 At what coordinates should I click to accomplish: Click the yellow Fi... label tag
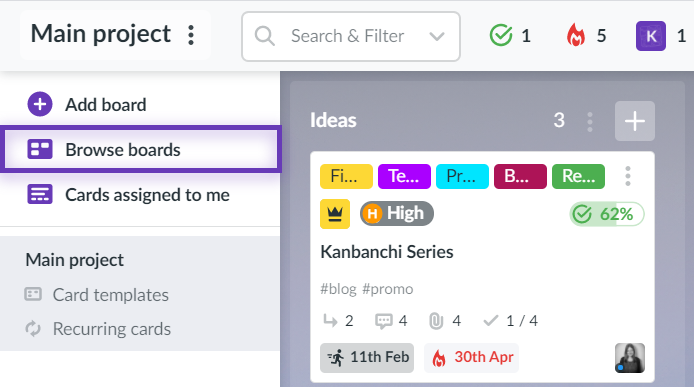click(x=346, y=176)
